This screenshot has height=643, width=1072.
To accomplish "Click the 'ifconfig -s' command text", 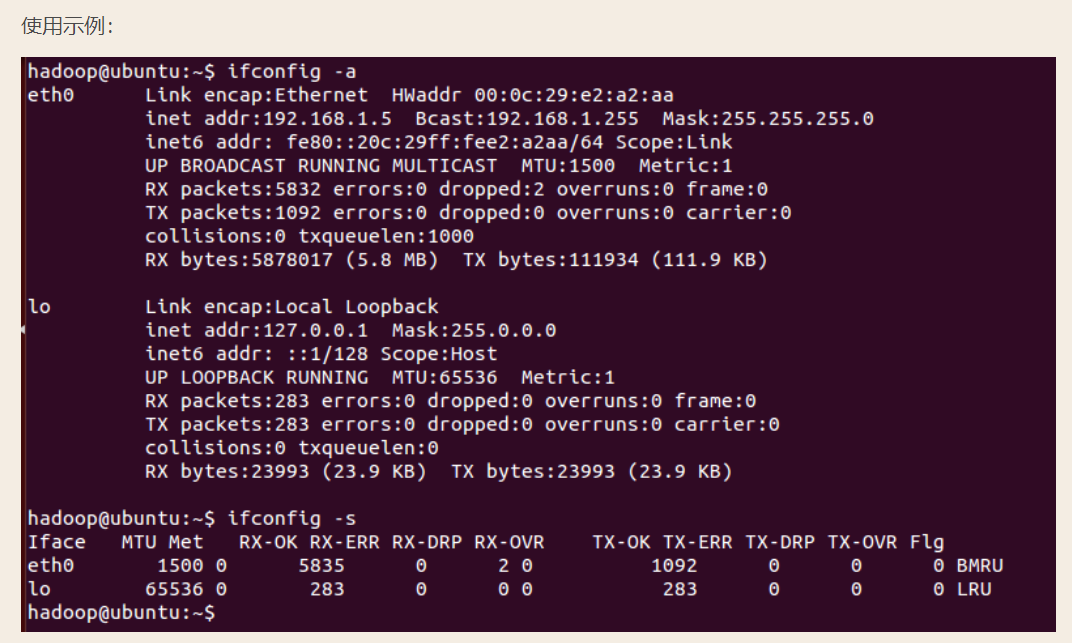I will pyautogui.click(x=292, y=518).
